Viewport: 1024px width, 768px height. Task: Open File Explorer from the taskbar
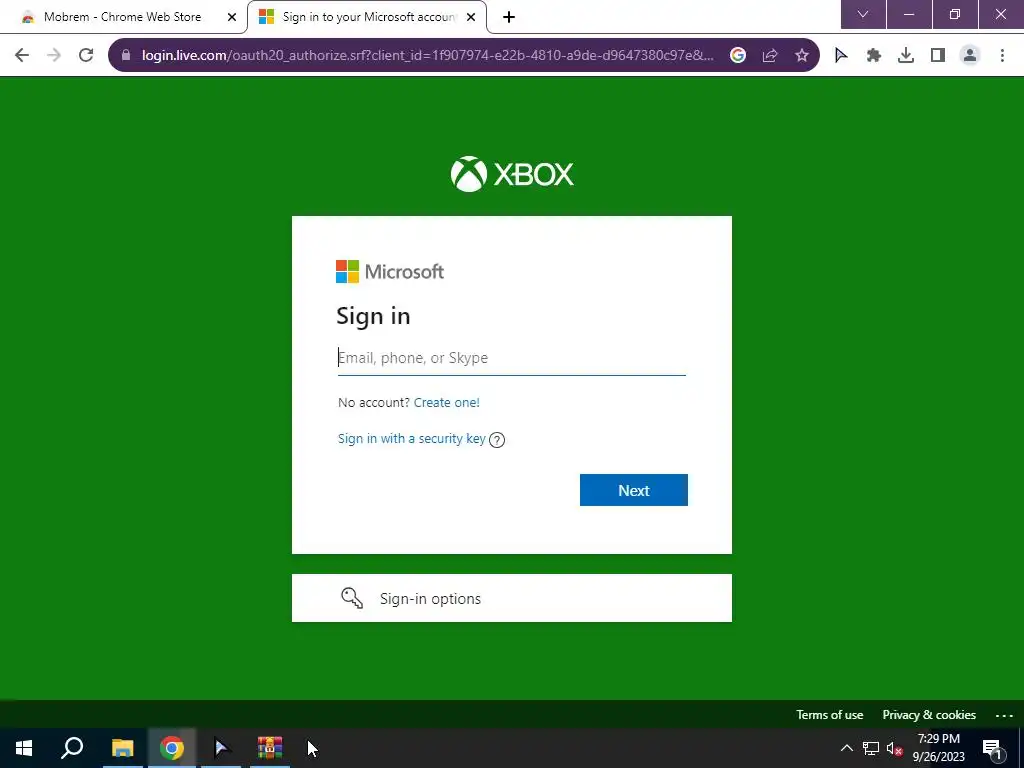[x=122, y=748]
